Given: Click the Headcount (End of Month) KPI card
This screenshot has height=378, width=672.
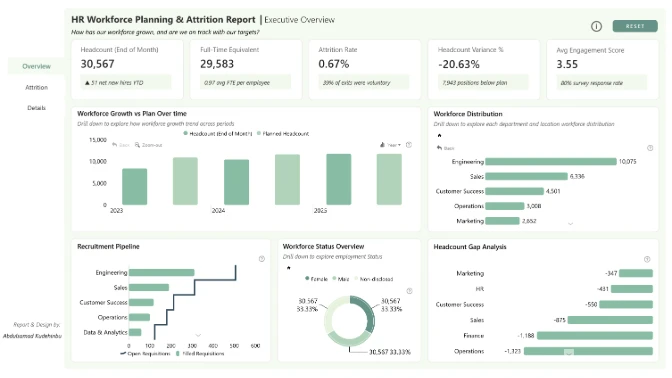Looking at the screenshot, I should [x=127, y=69].
